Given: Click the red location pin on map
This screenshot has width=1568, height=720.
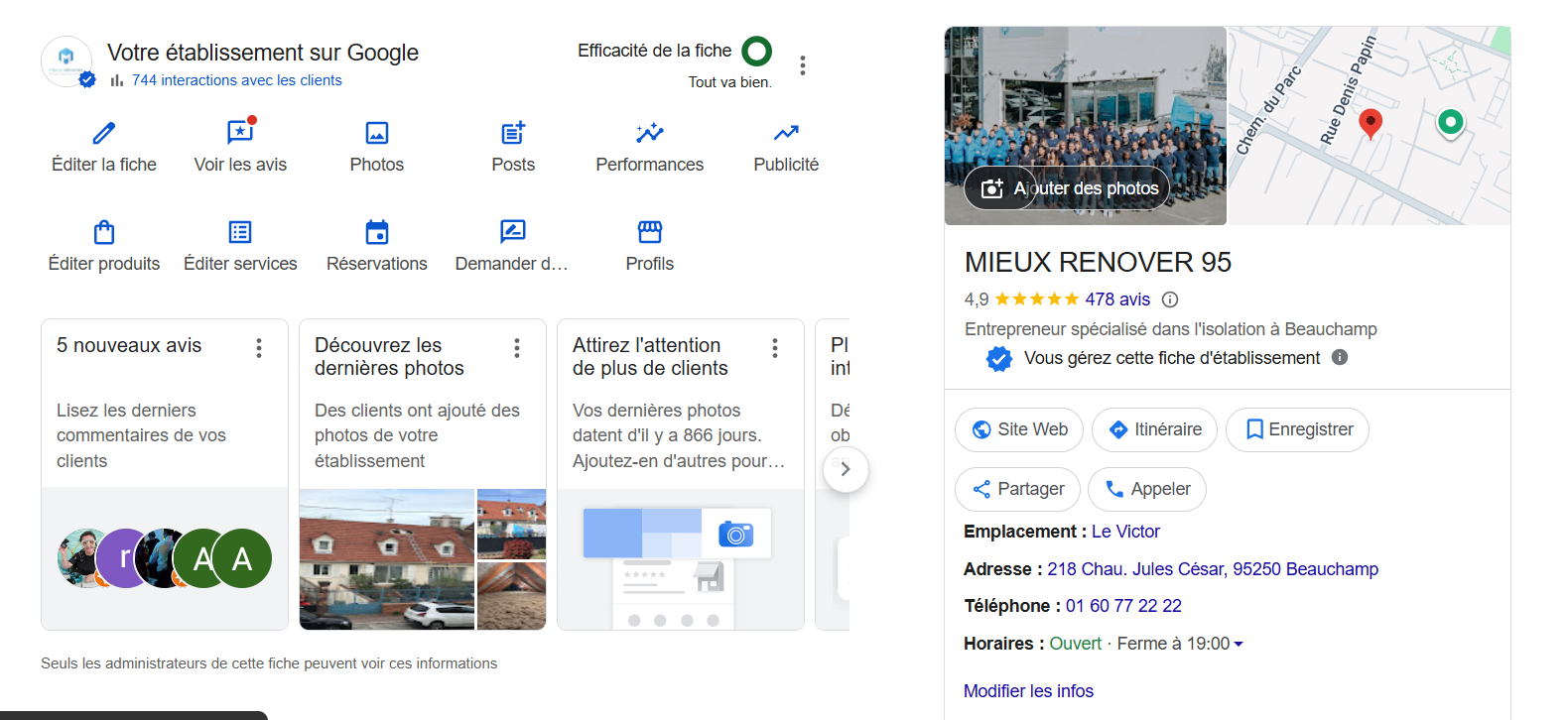Looking at the screenshot, I should 1371,124.
